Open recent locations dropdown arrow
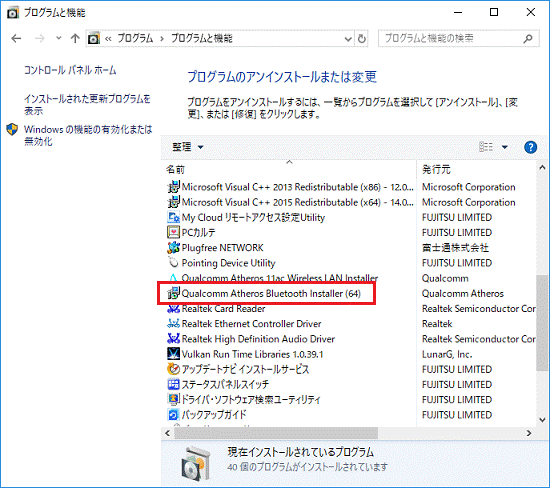 [x=59, y=38]
